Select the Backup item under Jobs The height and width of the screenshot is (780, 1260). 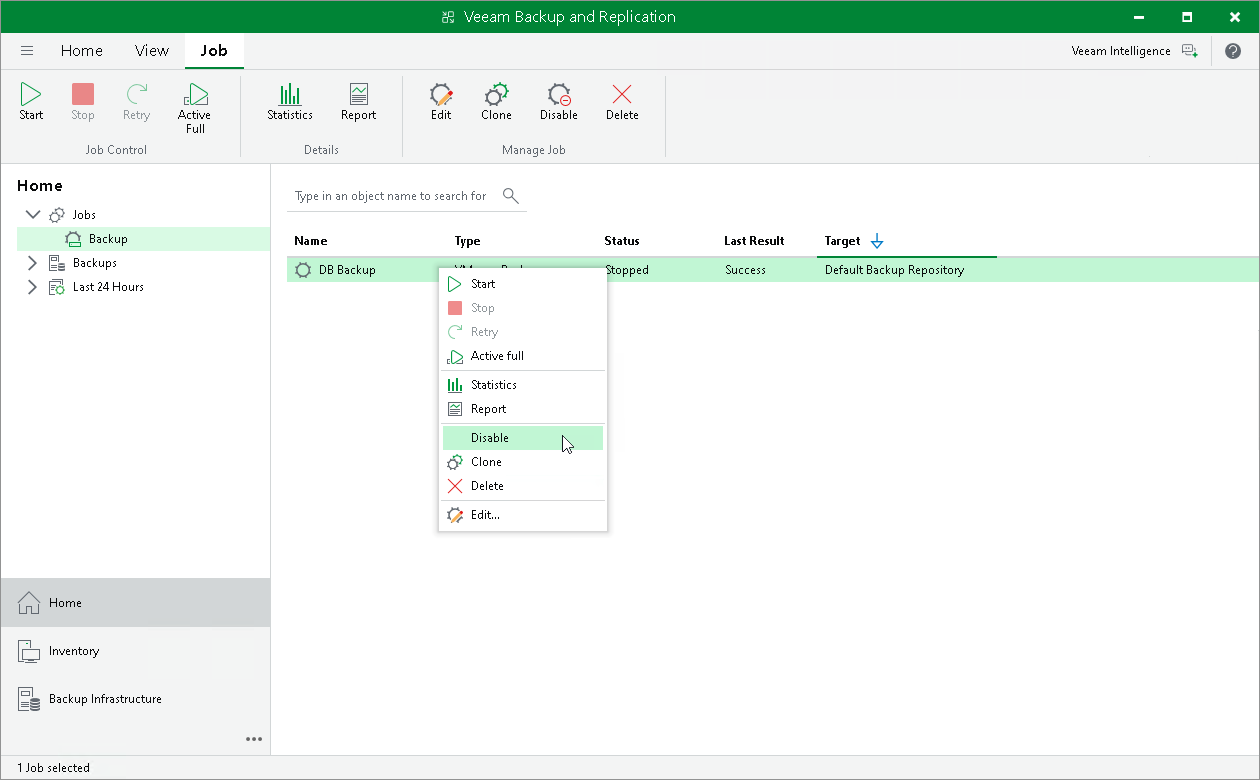click(143, 239)
